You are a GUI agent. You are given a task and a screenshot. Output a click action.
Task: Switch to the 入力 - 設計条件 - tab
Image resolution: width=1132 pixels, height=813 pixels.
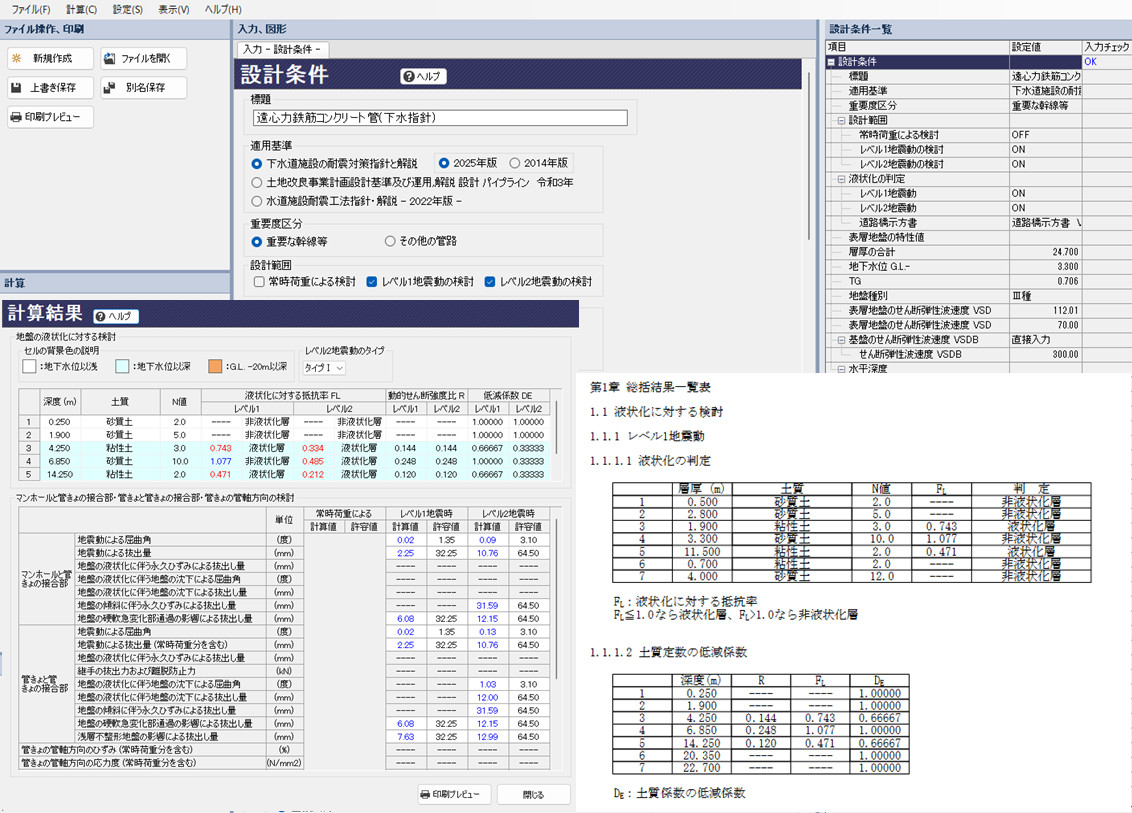282,49
